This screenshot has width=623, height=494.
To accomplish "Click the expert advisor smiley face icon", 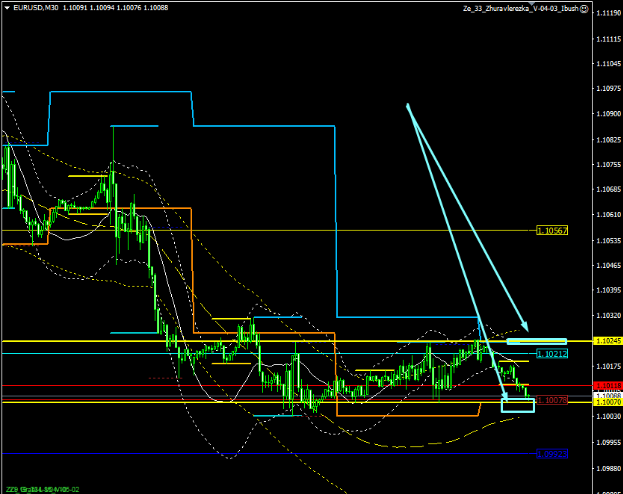I will click(x=583, y=8).
